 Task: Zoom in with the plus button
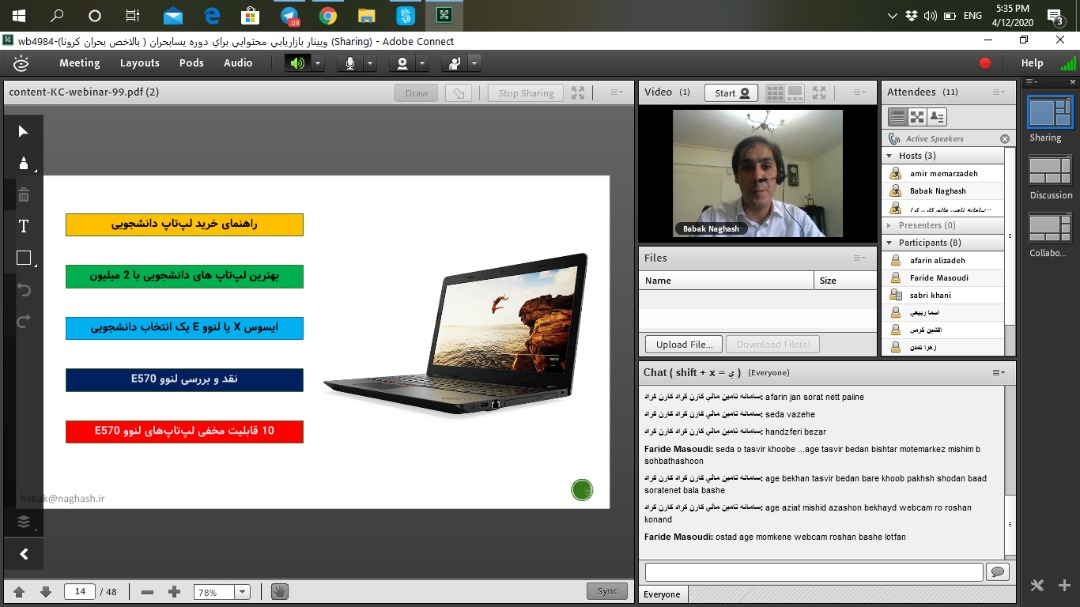pyautogui.click(x=174, y=592)
